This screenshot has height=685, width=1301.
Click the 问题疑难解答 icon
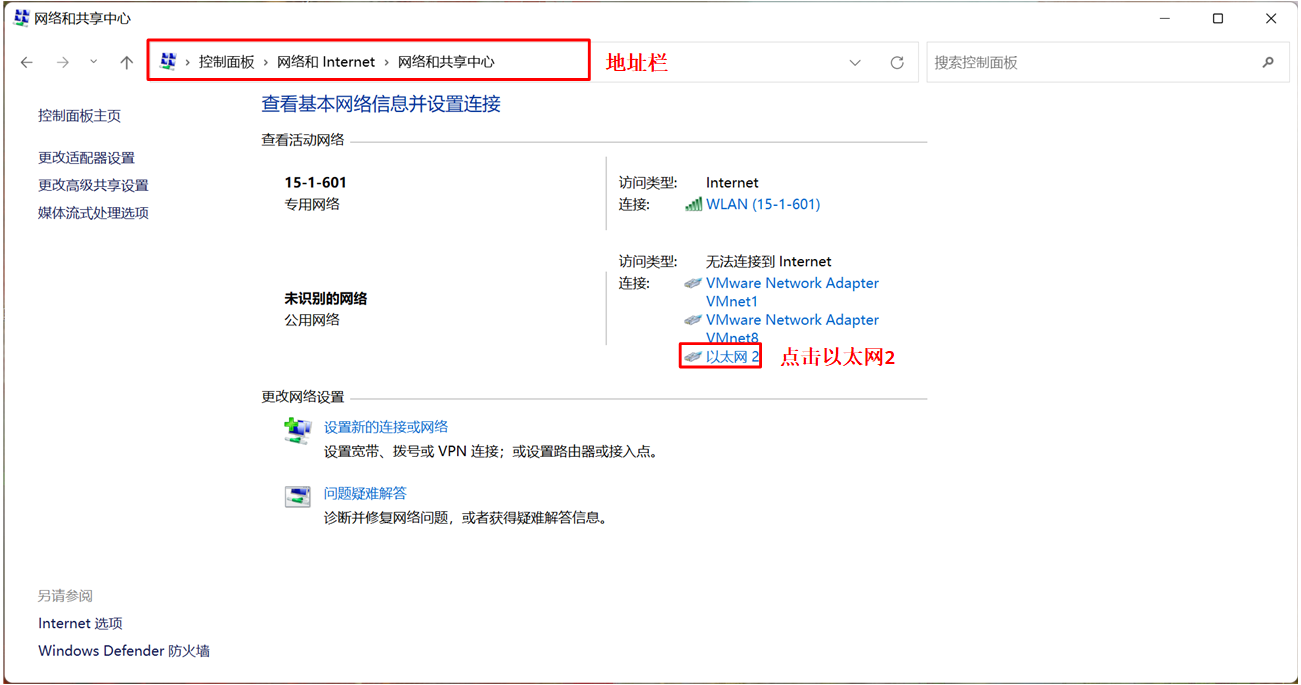tap(297, 496)
